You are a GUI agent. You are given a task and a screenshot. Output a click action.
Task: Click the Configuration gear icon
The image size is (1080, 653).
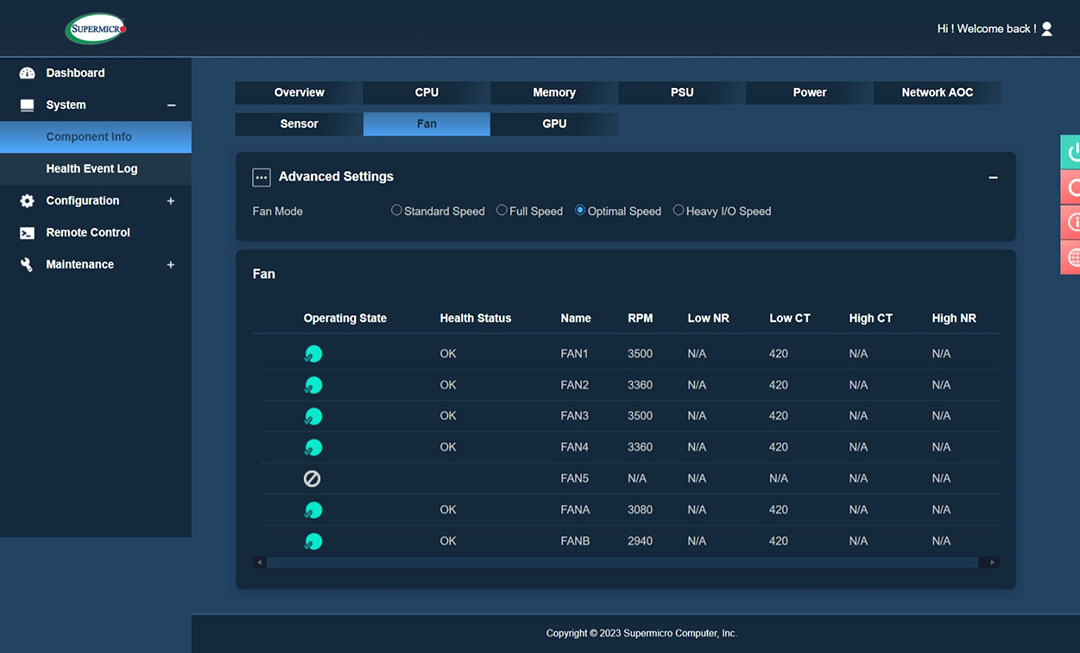click(x=27, y=200)
